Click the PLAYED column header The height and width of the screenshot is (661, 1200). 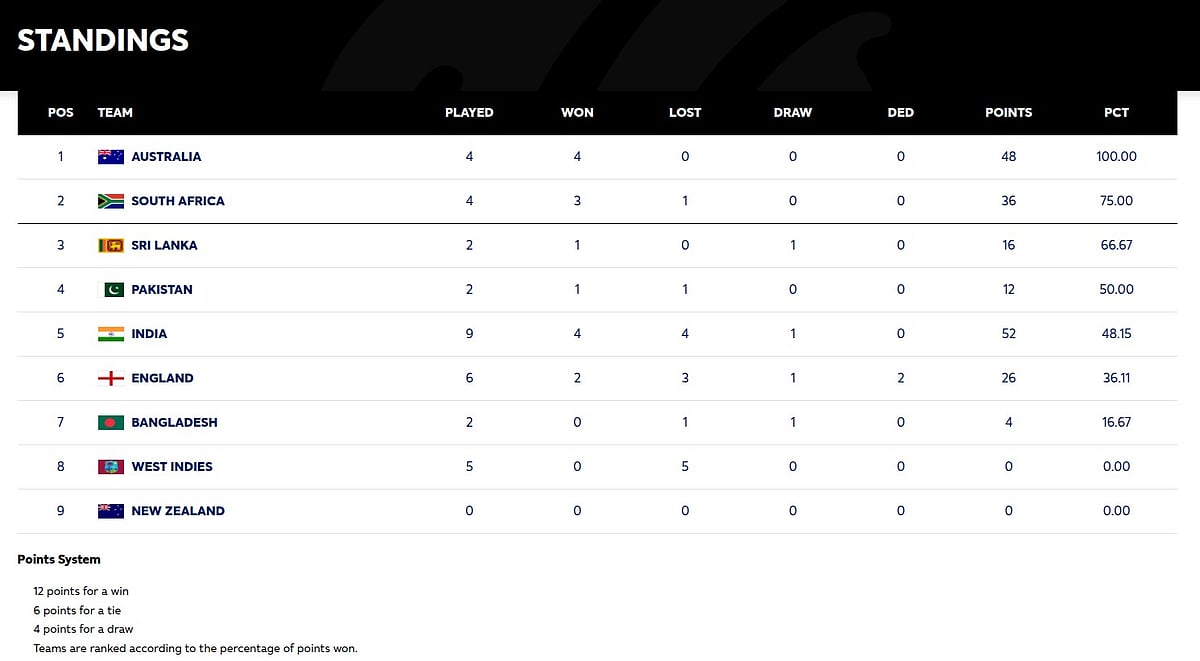[469, 113]
